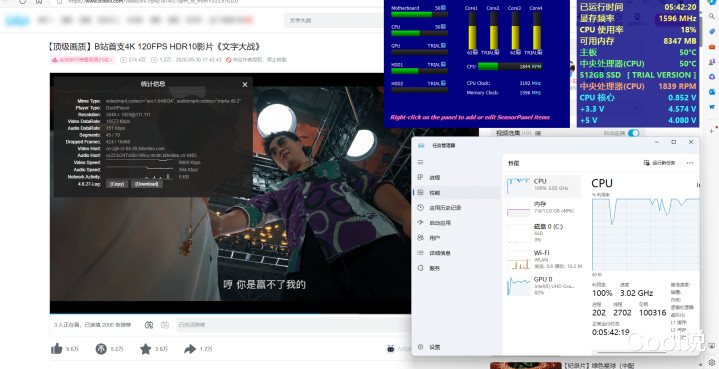Select 内存 in performance list
This screenshot has height=369, width=719.
click(542, 208)
